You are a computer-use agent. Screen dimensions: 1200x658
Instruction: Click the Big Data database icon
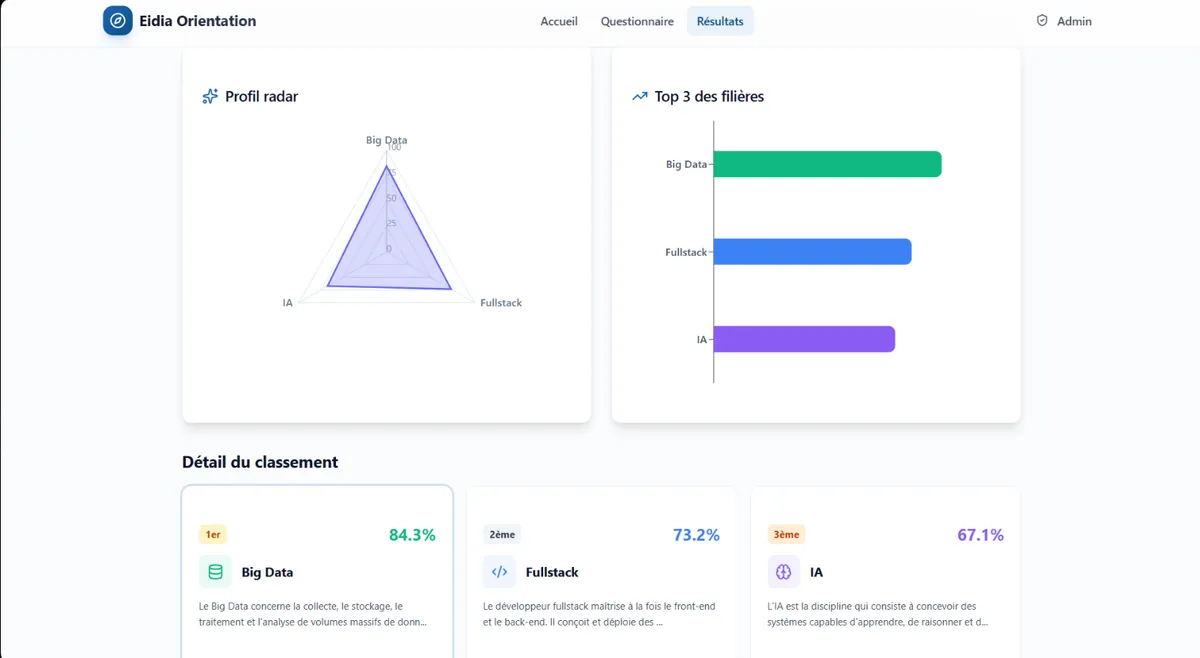[215, 572]
